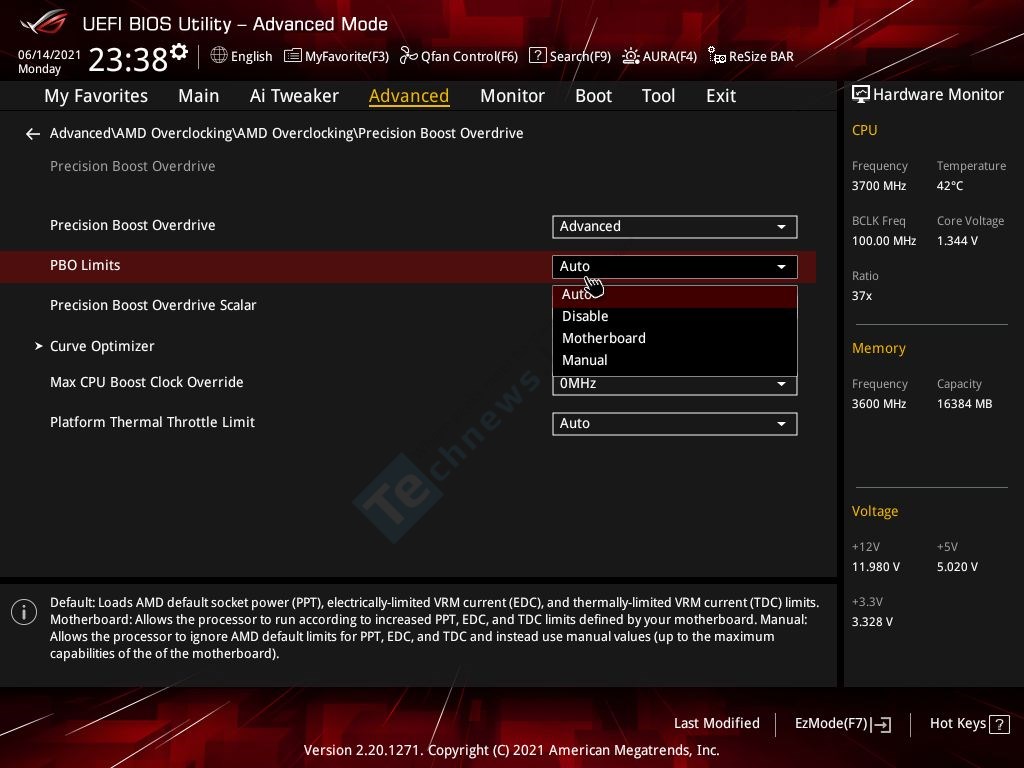Click the +3.3V reading 3.328 V
The height and width of the screenshot is (768, 1024).
pyautogui.click(x=872, y=622)
